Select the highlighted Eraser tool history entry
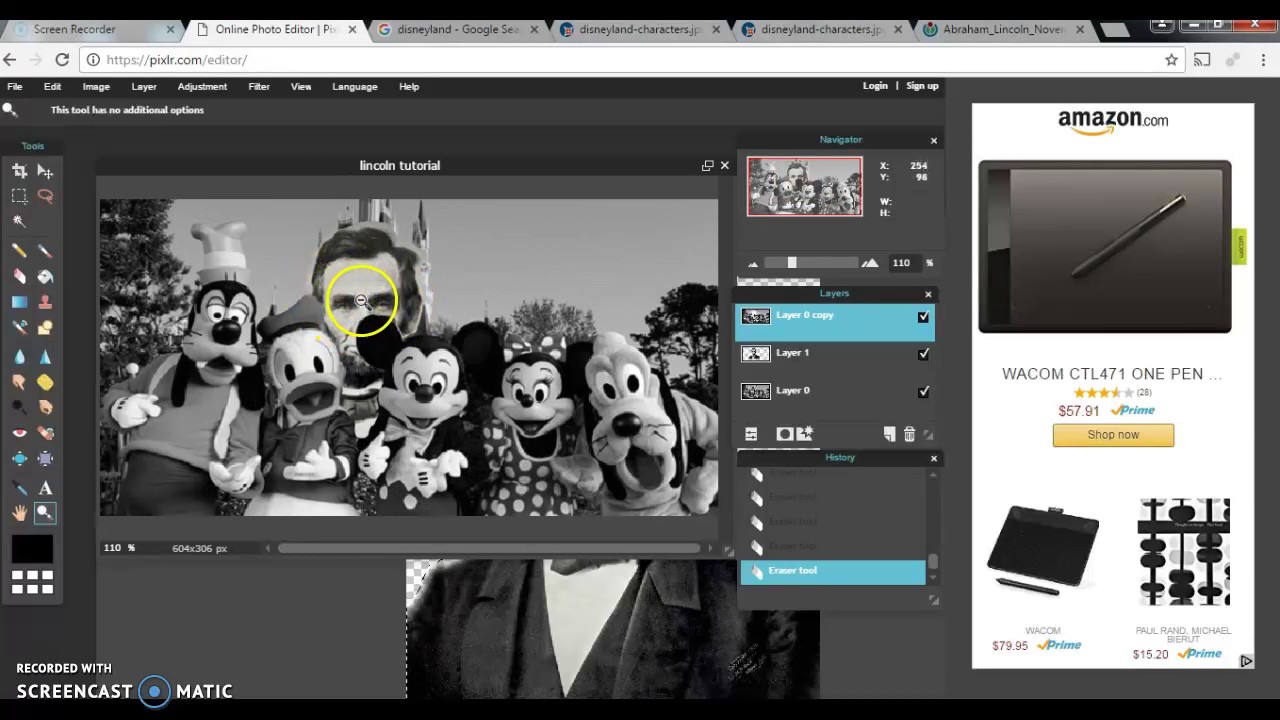 pyautogui.click(x=833, y=571)
